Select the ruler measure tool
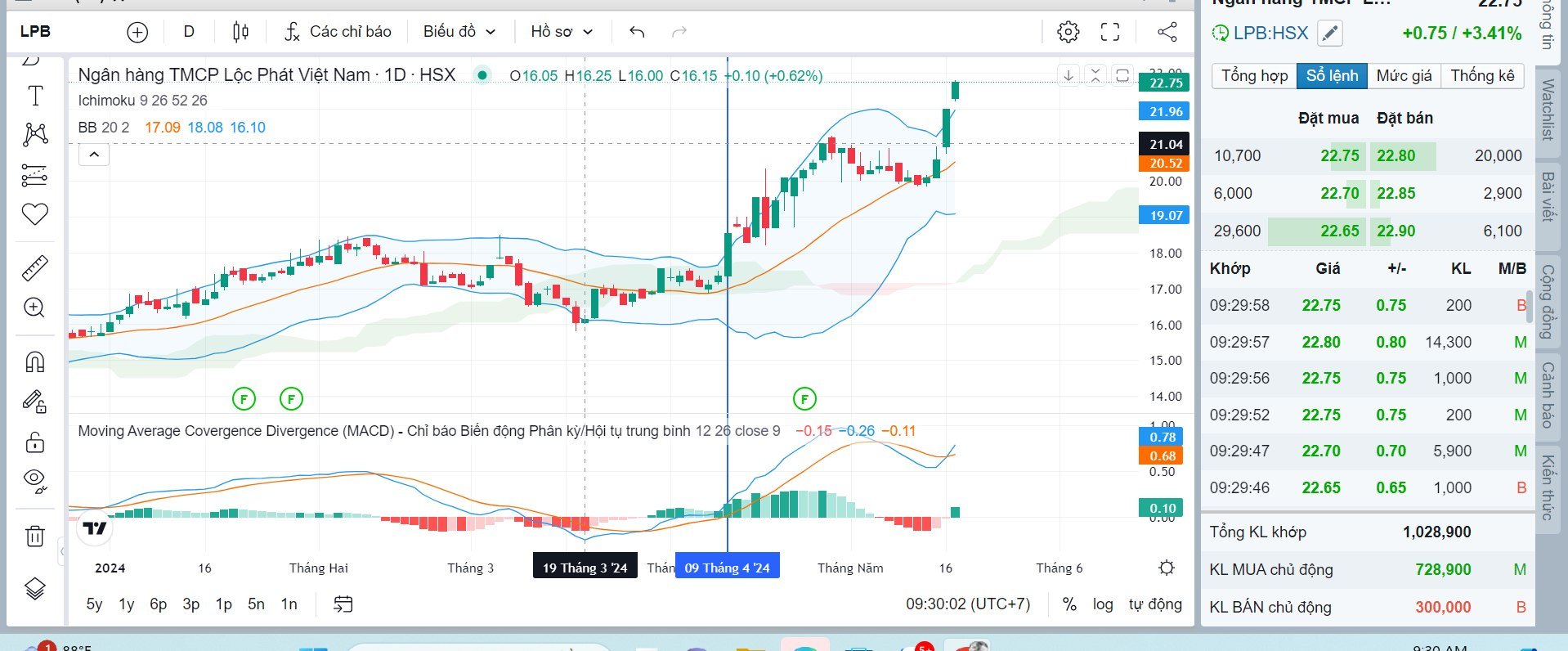The height and width of the screenshot is (651, 1568). click(x=35, y=268)
